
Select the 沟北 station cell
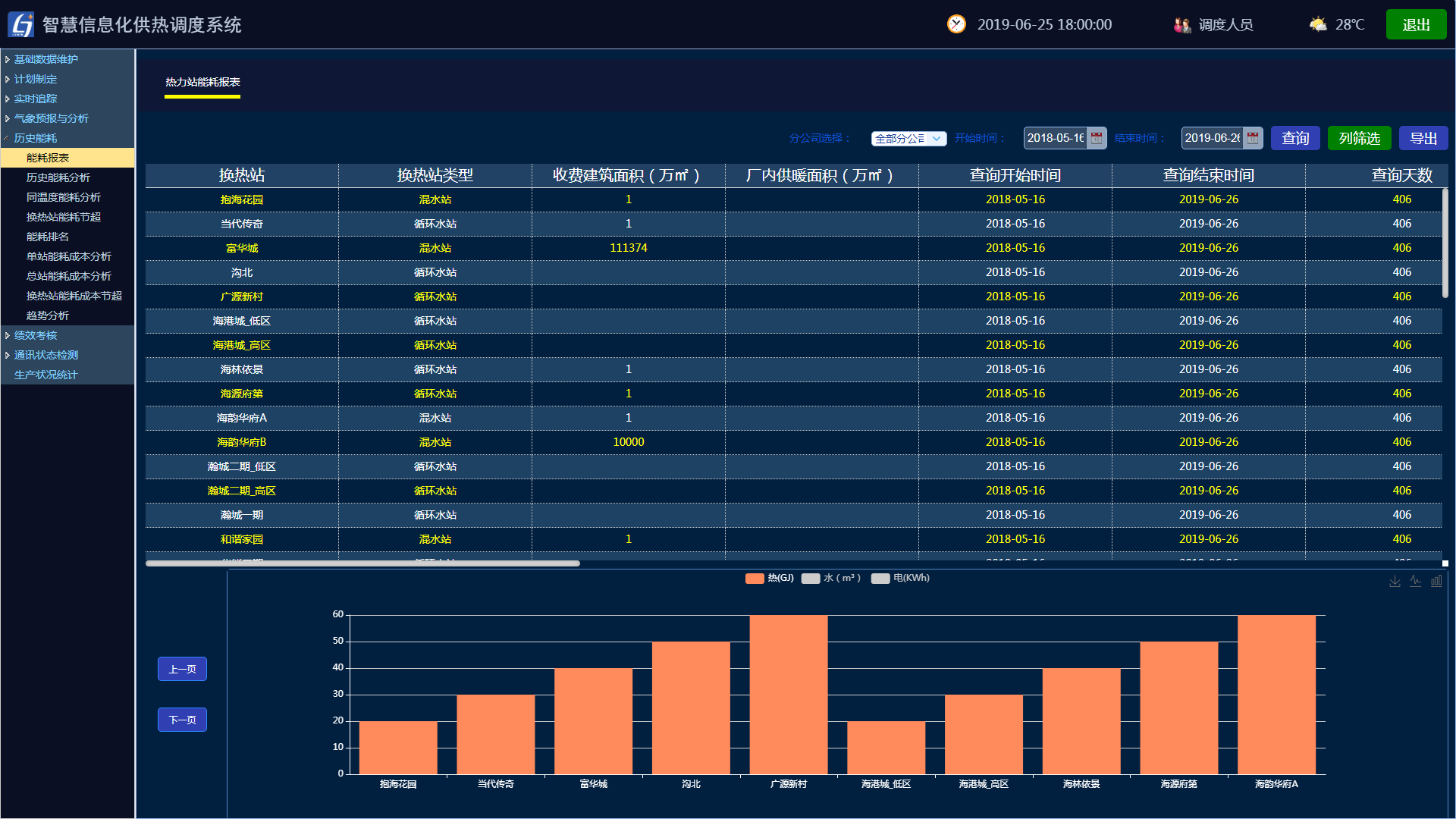pyautogui.click(x=242, y=272)
